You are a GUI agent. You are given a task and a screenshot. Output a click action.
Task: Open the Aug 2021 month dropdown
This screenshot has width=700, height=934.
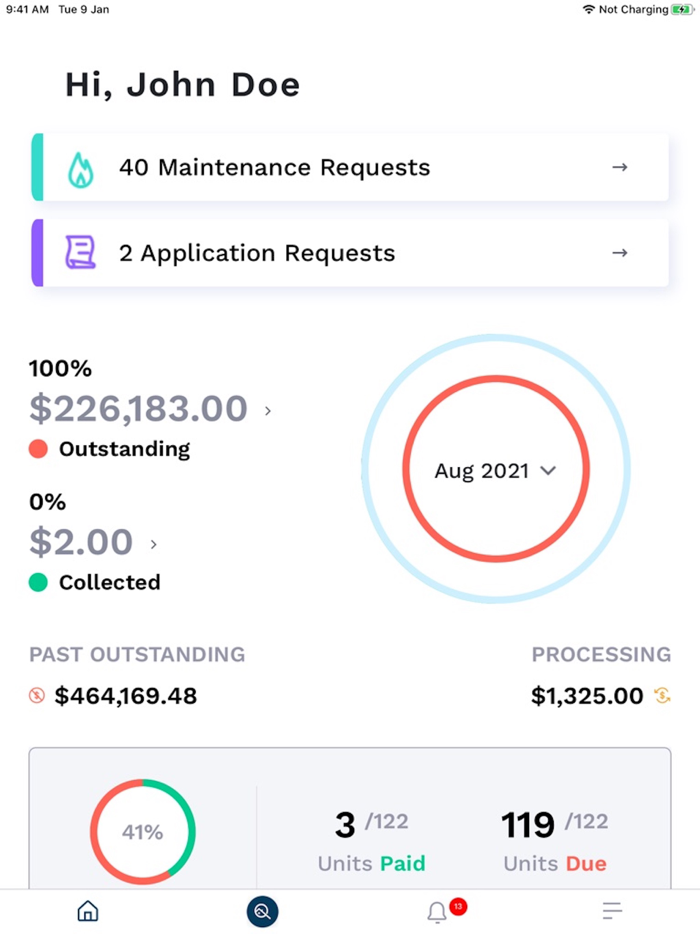tap(495, 470)
